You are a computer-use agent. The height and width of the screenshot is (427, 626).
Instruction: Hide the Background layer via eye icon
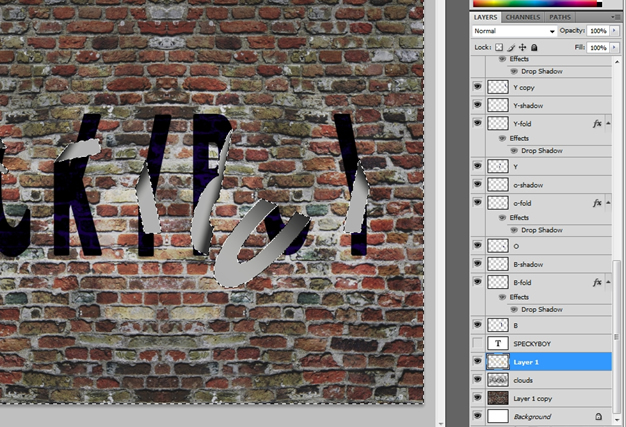477,416
